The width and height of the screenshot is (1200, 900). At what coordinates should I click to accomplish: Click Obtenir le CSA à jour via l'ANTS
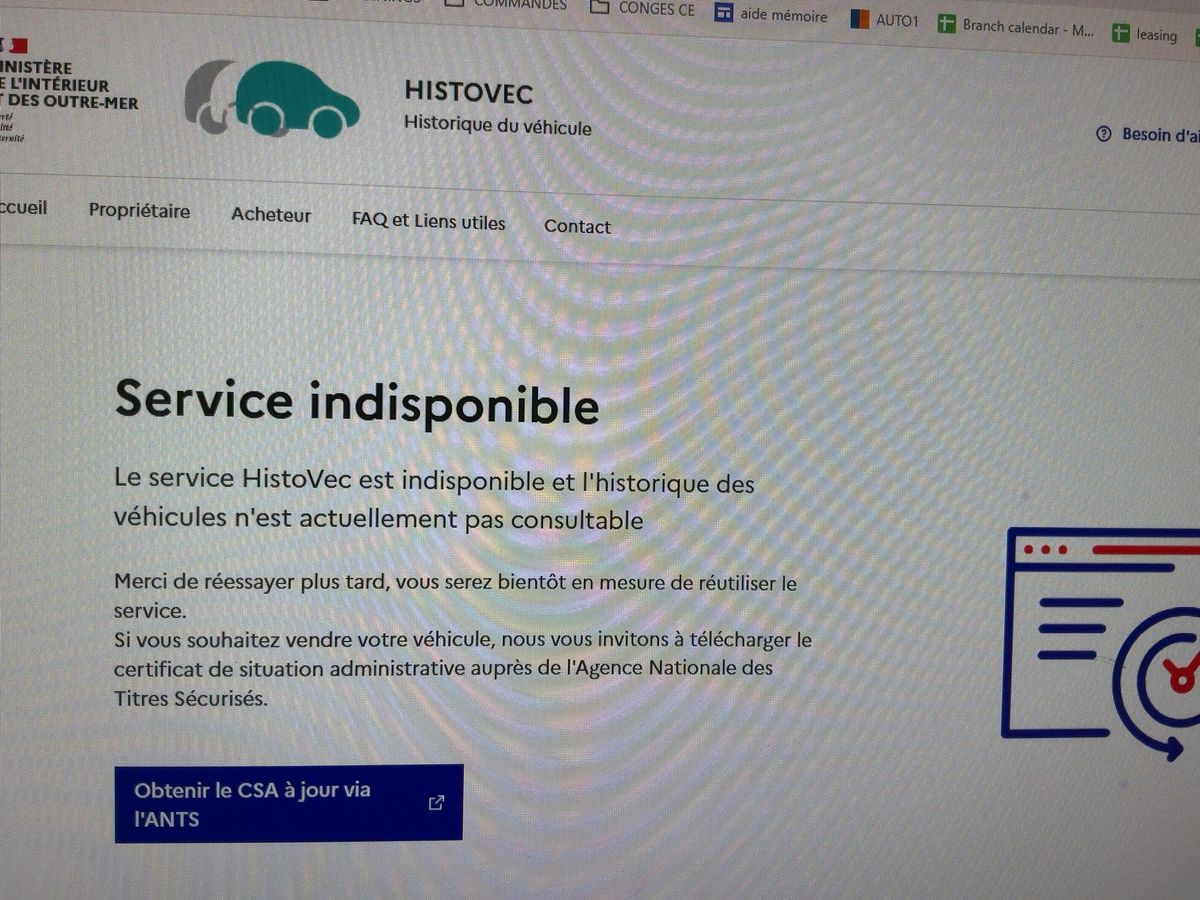(288, 803)
